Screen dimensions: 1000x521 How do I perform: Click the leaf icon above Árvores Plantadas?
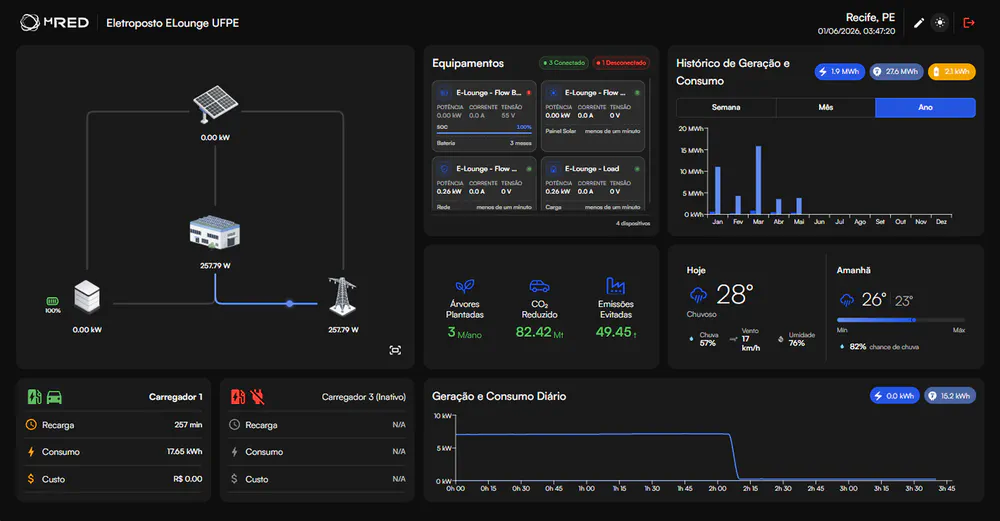(465, 286)
